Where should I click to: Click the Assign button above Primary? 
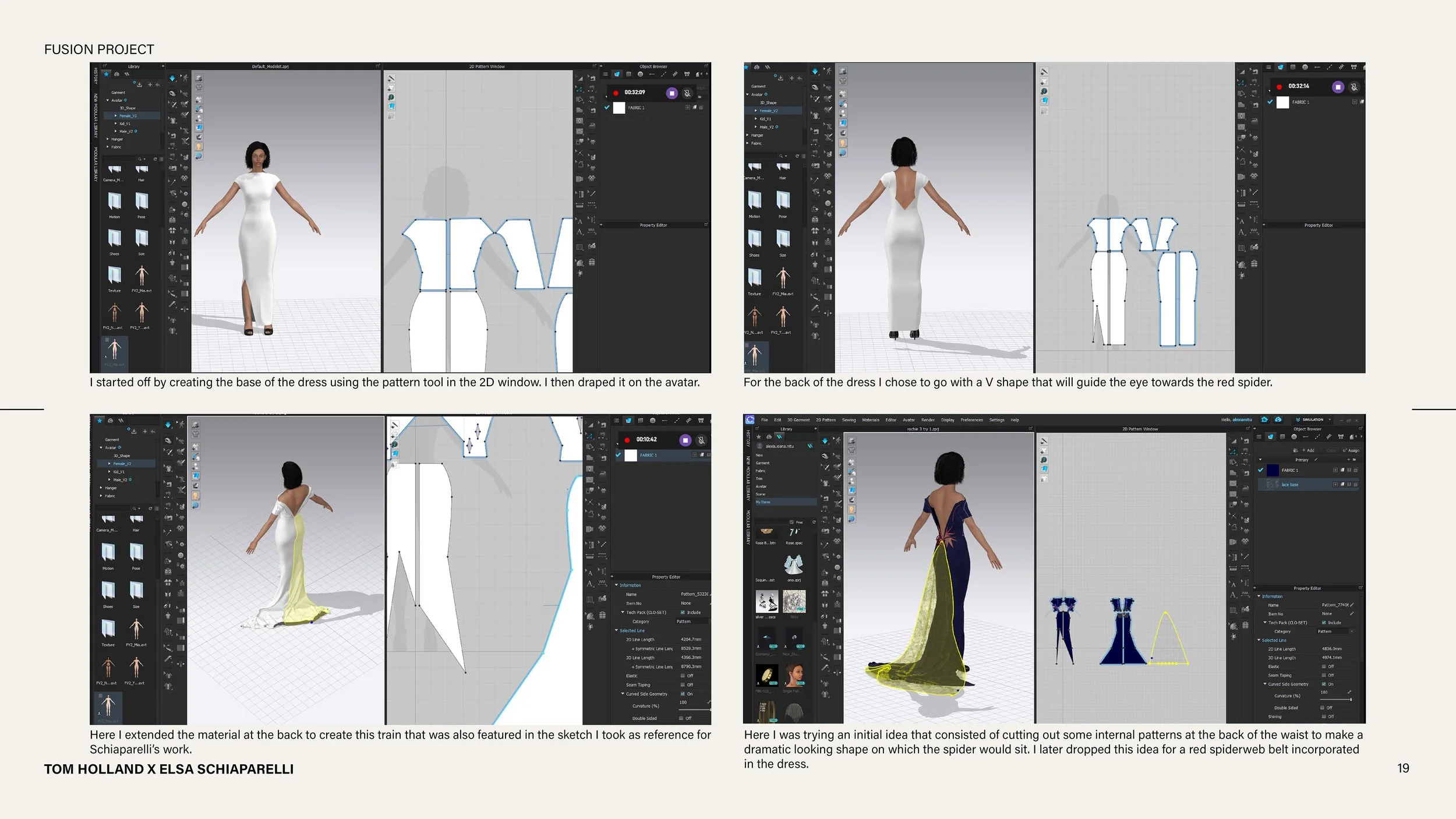point(1351,450)
